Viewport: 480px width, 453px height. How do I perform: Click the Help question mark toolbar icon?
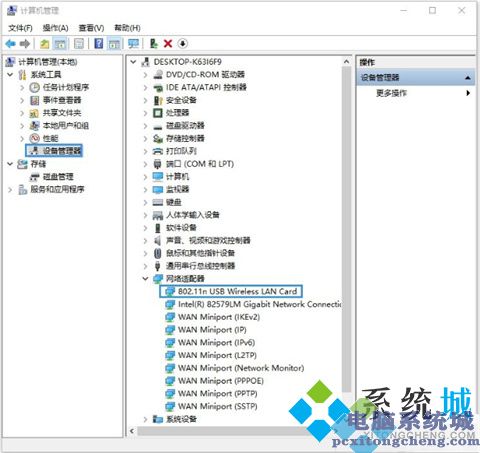[99, 44]
